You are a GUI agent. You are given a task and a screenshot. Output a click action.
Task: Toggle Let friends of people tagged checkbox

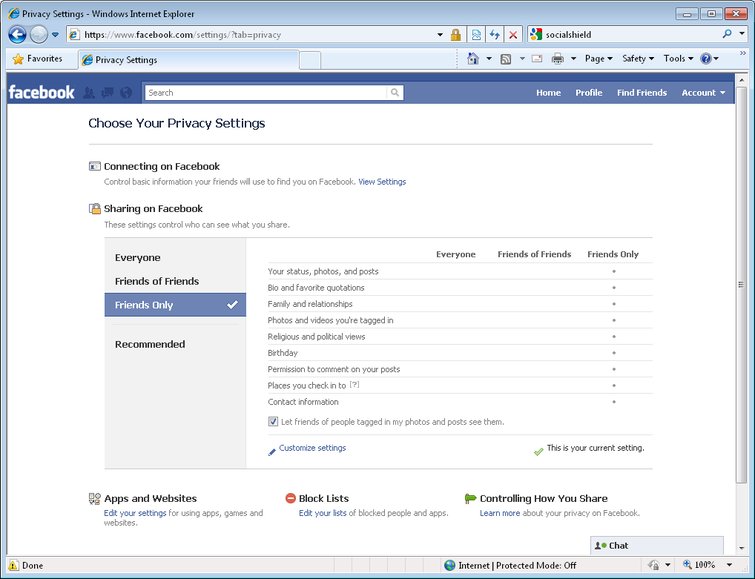tap(273, 421)
